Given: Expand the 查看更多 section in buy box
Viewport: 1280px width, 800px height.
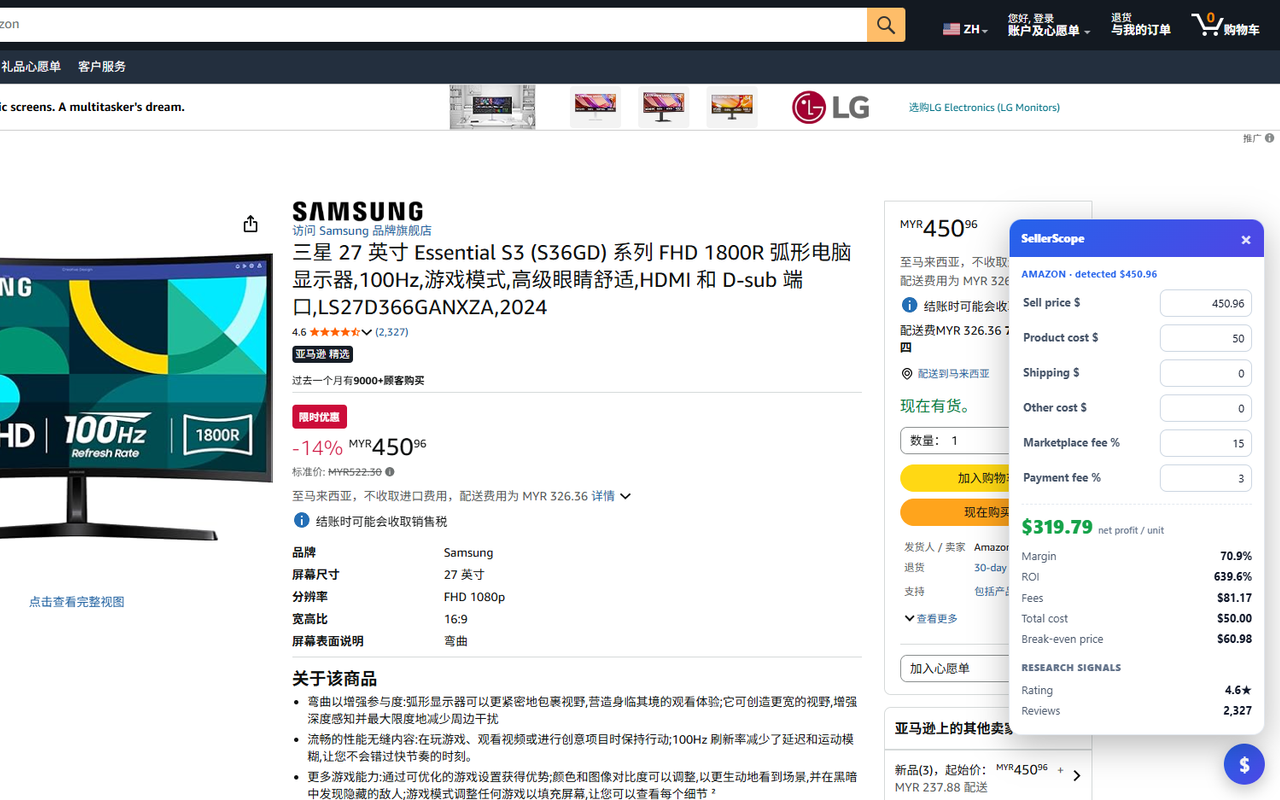Looking at the screenshot, I should pyautogui.click(x=931, y=618).
